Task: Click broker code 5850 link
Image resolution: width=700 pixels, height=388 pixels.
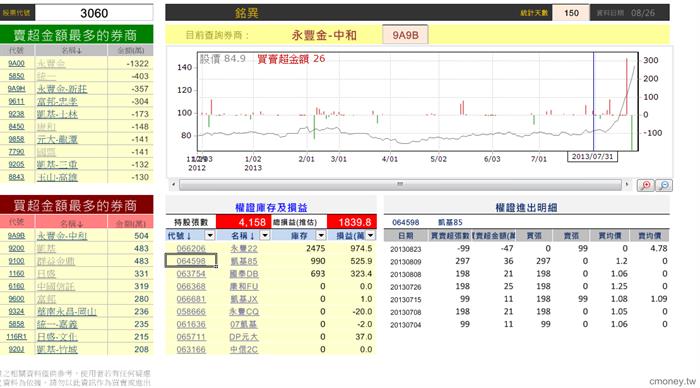Action: pos(16,76)
